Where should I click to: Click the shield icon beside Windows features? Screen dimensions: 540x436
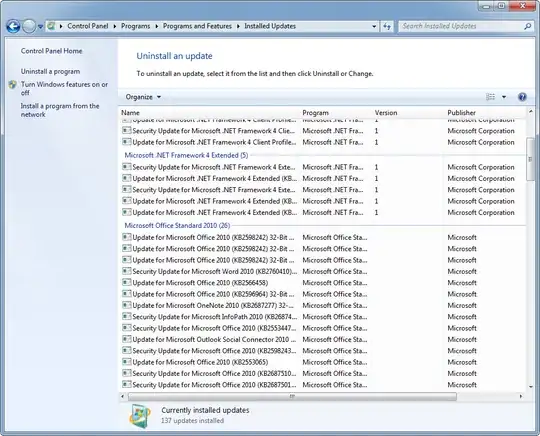[x=13, y=85]
